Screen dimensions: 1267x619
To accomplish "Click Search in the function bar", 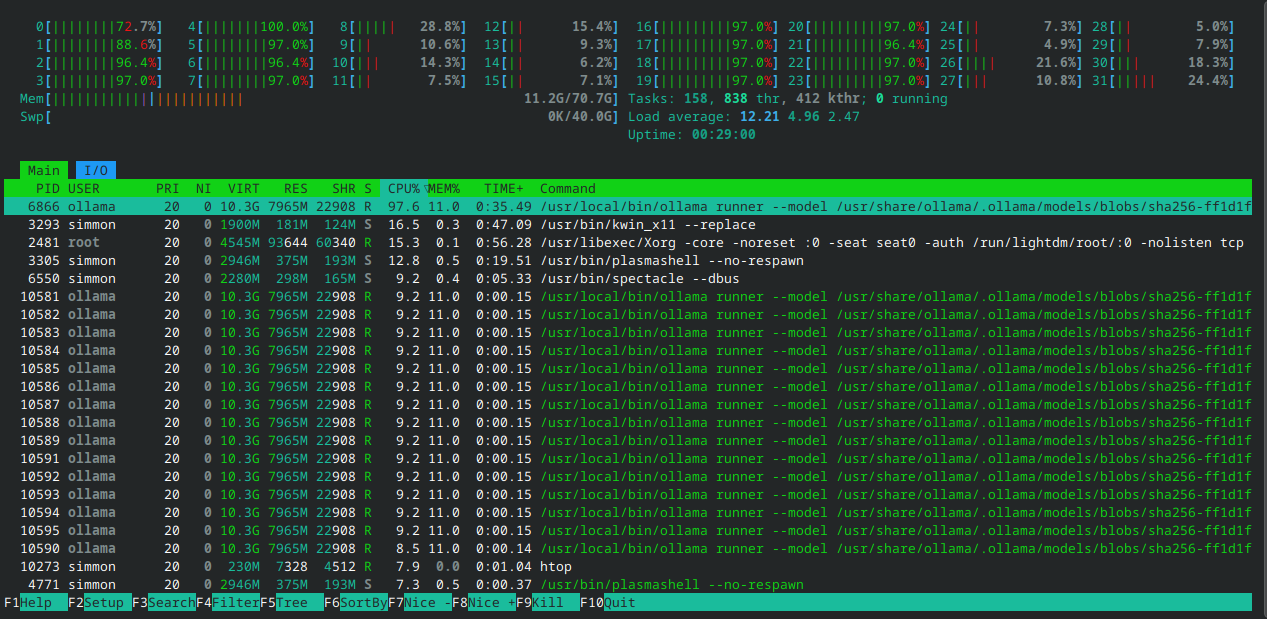I will tap(164, 603).
